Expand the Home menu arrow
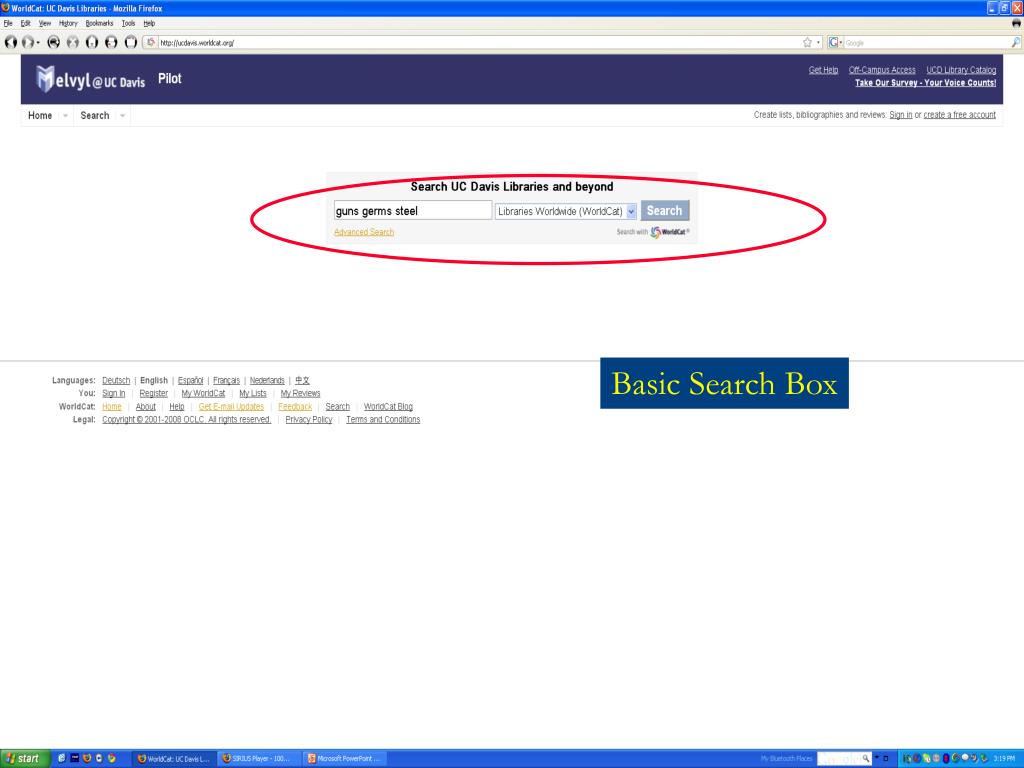Screen dimensions: 1024x768 pyautogui.click(x=65, y=116)
